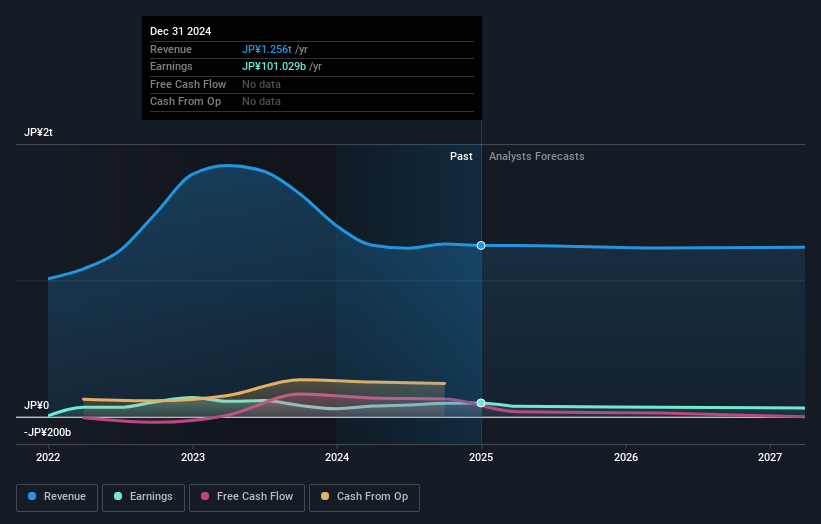Click the Earnings tooltip row label

(171, 66)
